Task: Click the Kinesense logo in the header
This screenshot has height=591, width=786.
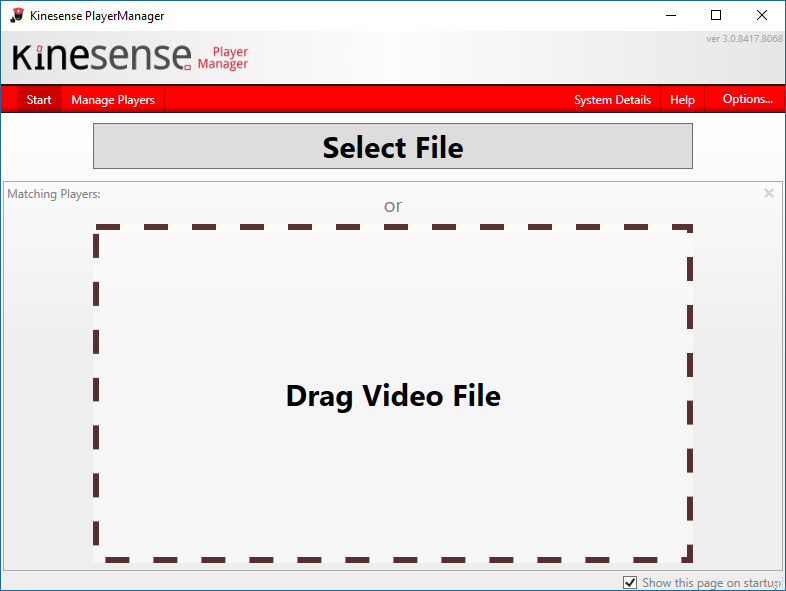Action: tap(102, 57)
